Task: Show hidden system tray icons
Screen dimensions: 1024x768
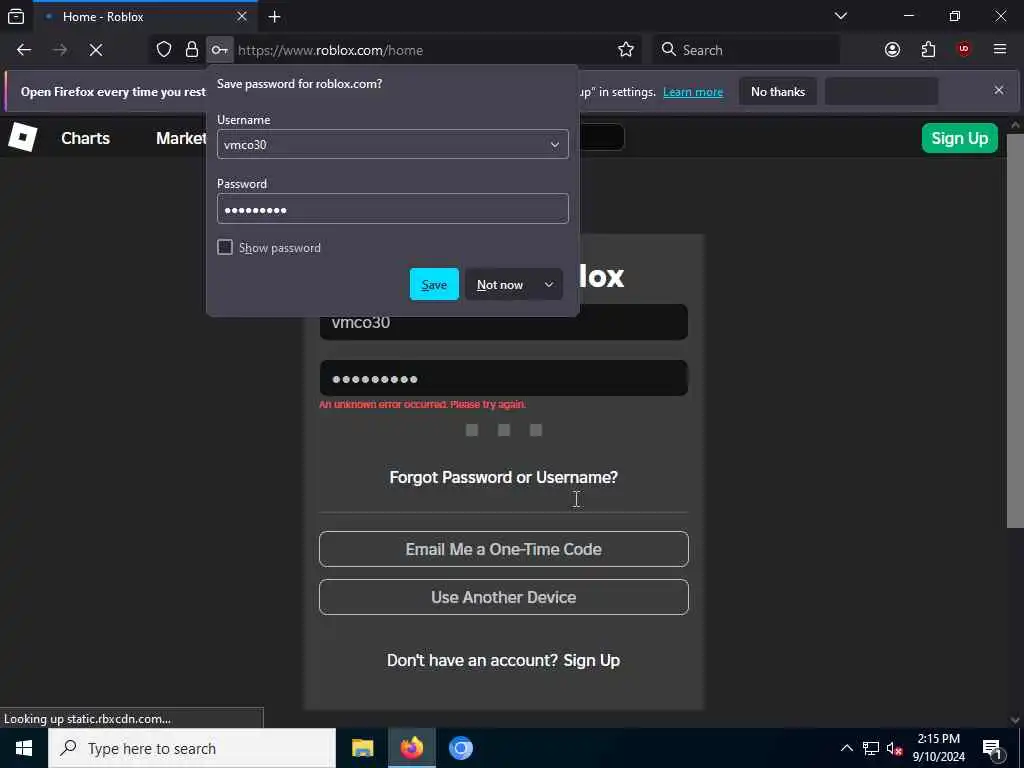Action: click(x=846, y=748)
